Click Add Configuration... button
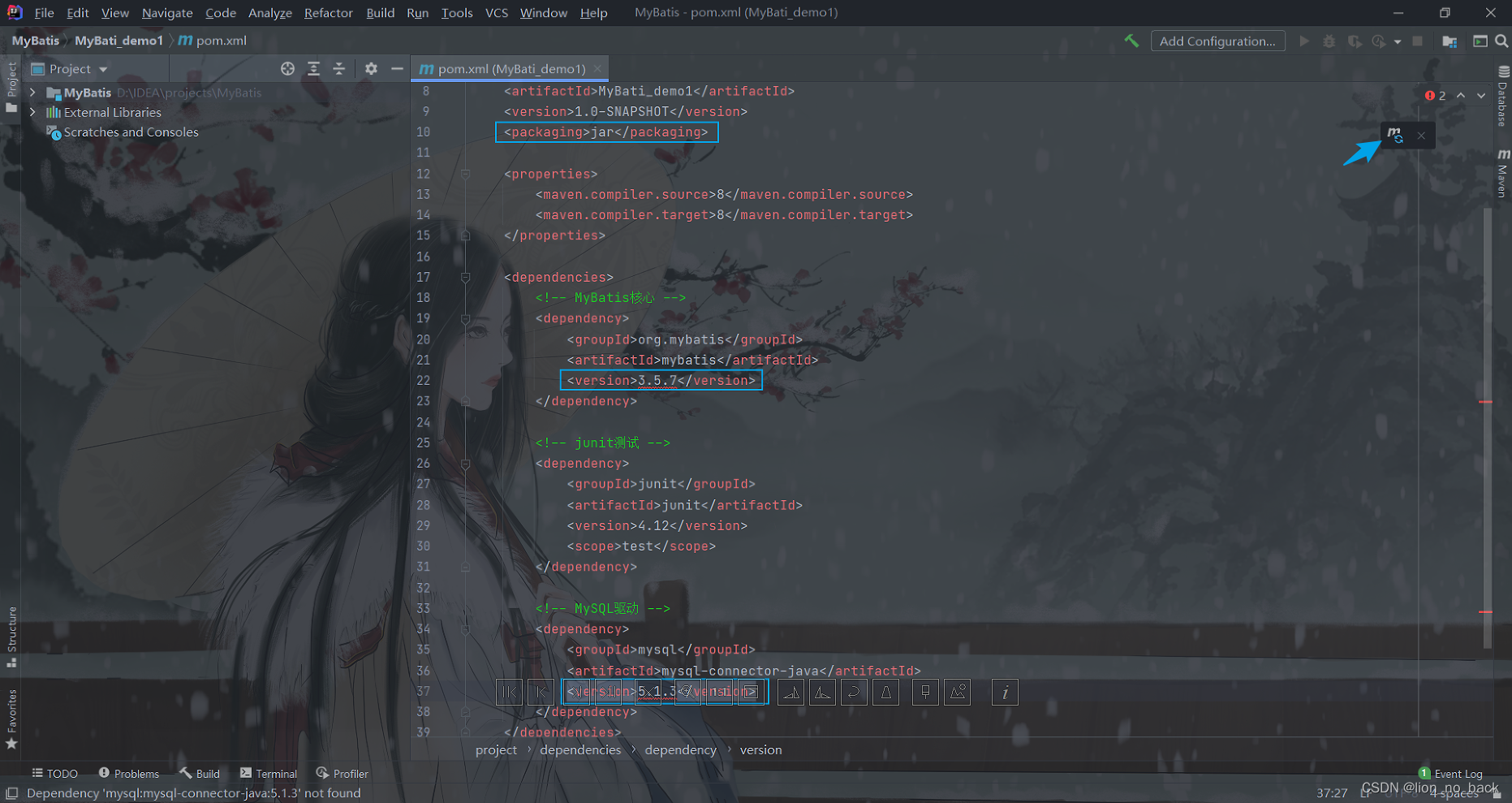Screen dimensions: 1512x803 pyautogui.click(x=1217, y=41)
